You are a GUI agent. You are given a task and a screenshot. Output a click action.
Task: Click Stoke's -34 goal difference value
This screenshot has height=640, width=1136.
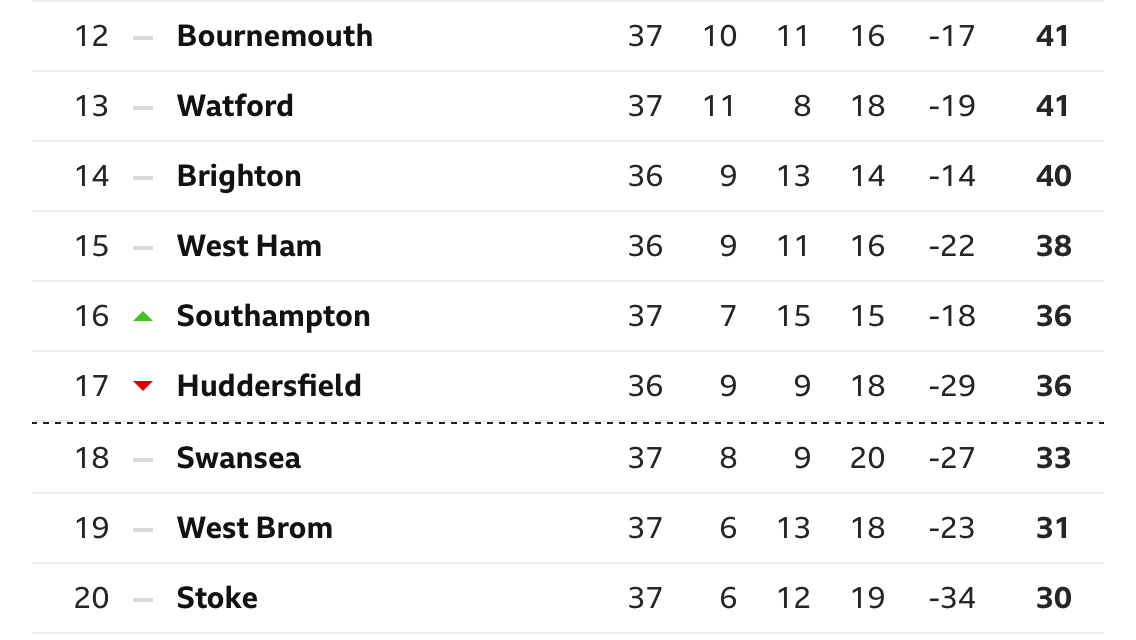click(x=952, y=598)
